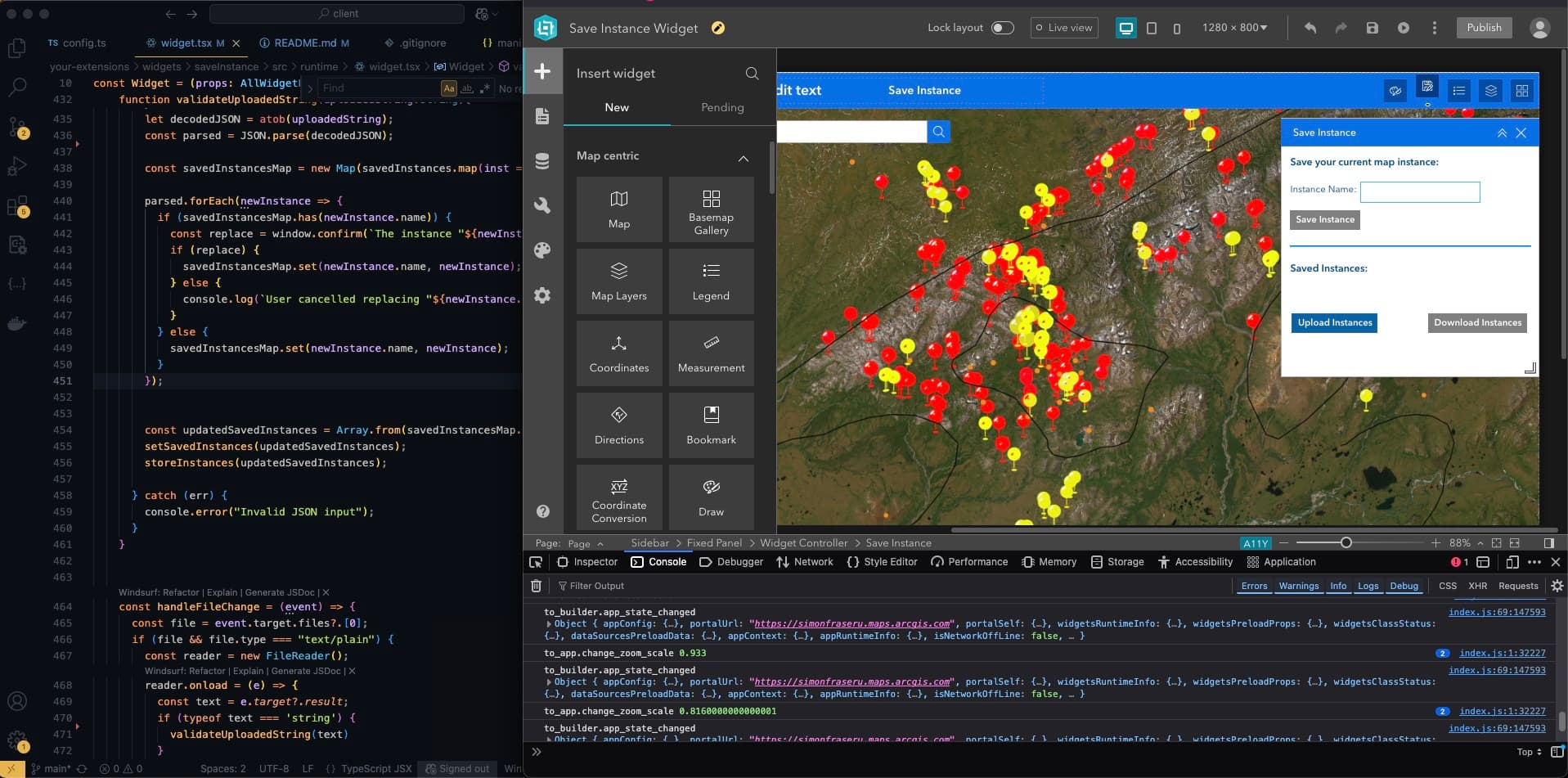
Task: Click the Save Instance button in widget panel
Action: [x=1325, y=219]
